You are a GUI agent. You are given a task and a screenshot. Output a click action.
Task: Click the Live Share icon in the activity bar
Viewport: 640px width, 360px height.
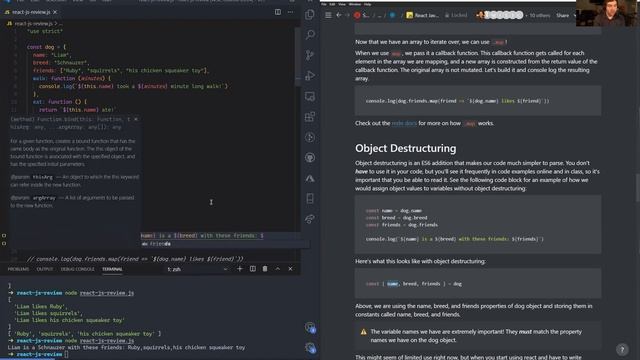pos(310,219)
